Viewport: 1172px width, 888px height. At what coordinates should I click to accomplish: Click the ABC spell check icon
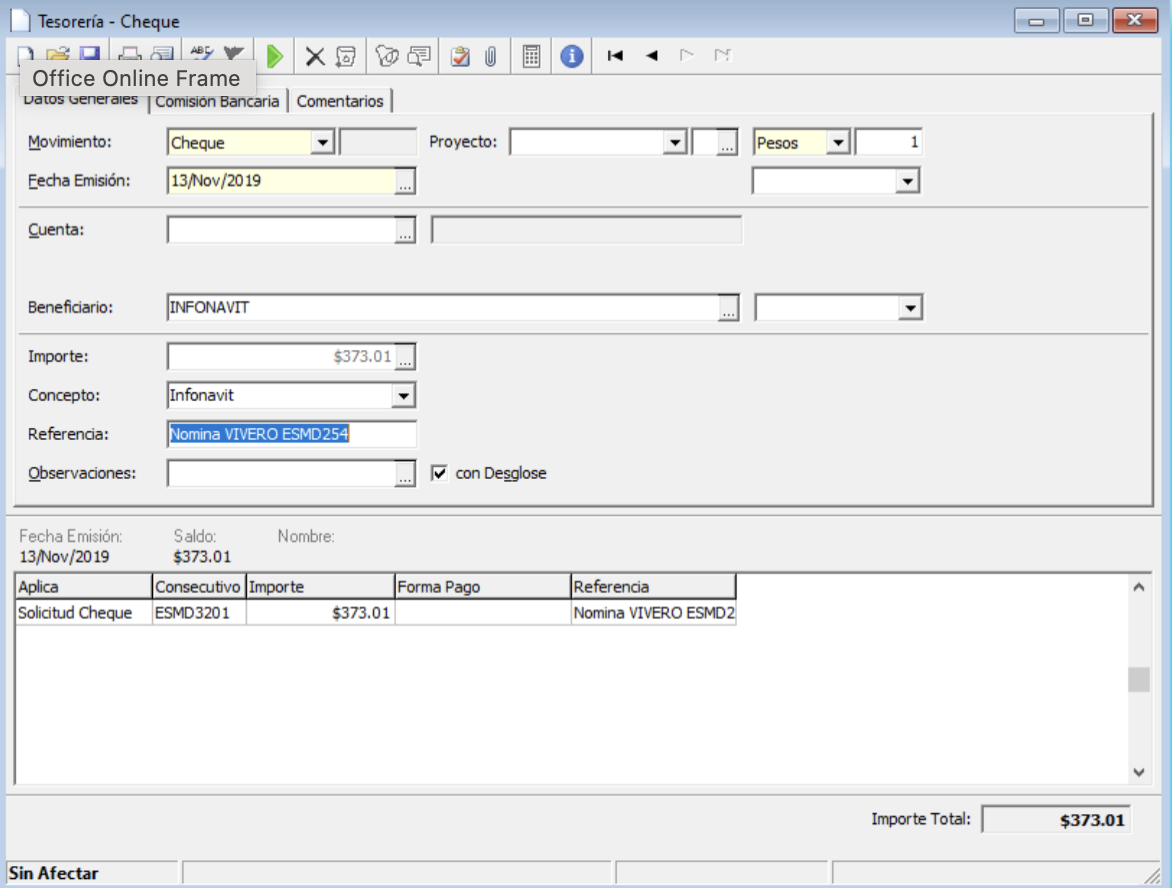[x=202, y=54]
